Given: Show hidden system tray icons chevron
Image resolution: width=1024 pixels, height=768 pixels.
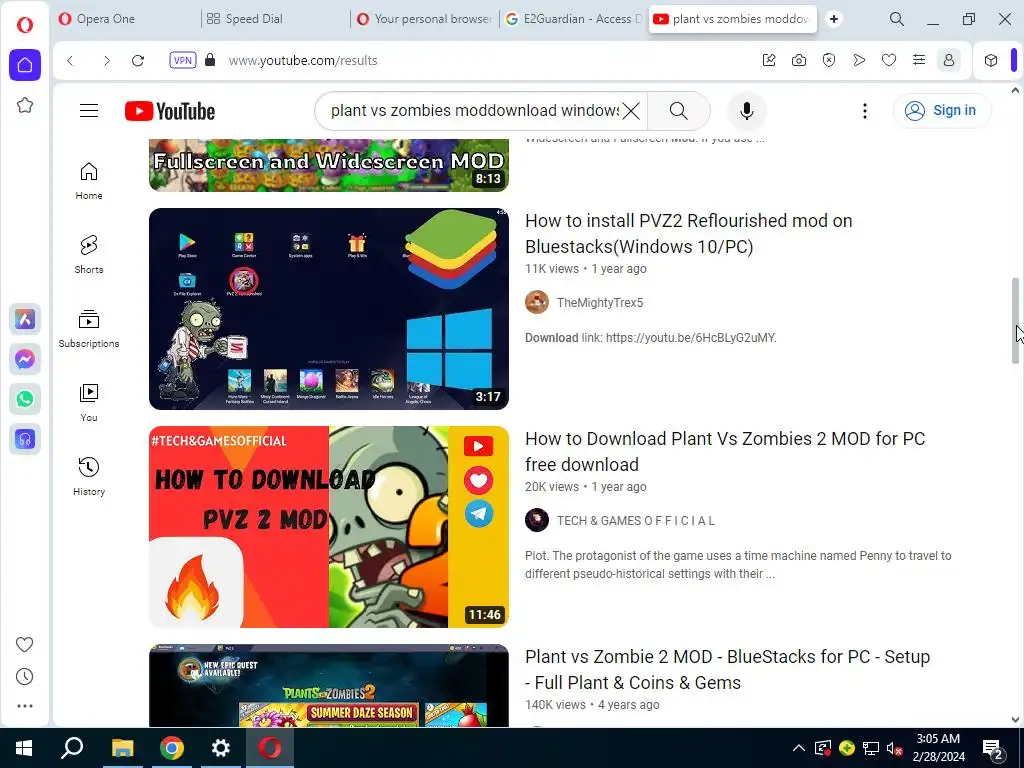Looking at the screenshot, I should [x=799, y=748].
